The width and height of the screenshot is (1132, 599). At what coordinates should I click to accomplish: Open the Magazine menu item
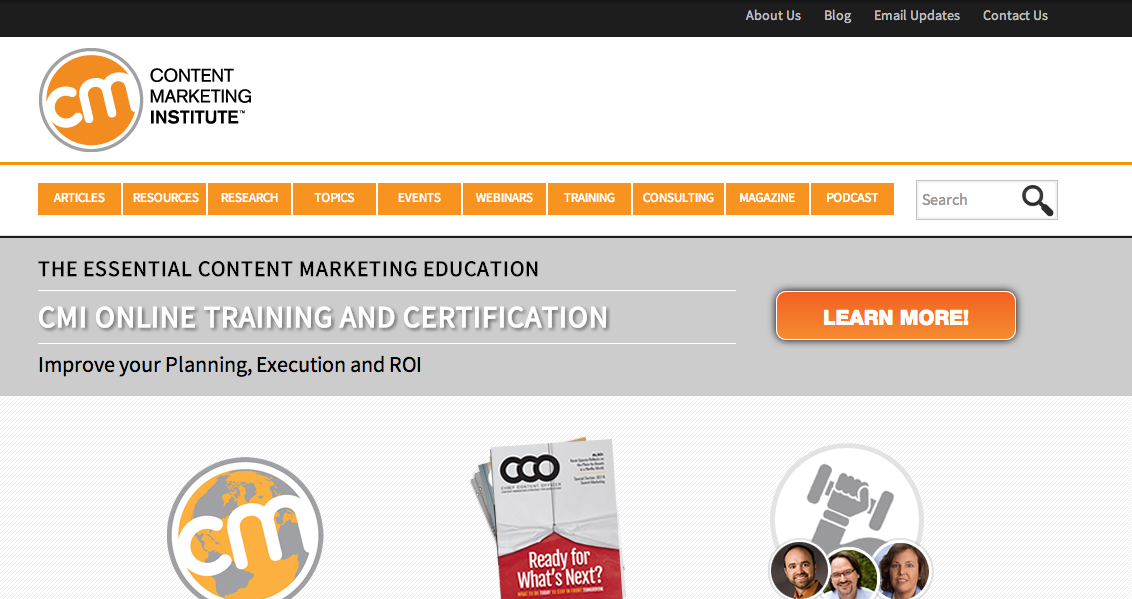tap(767, 198)
